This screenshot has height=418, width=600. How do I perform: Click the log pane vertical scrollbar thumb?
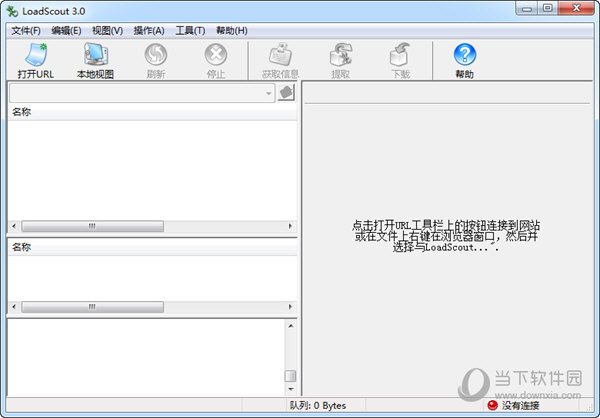pos(291,376)
